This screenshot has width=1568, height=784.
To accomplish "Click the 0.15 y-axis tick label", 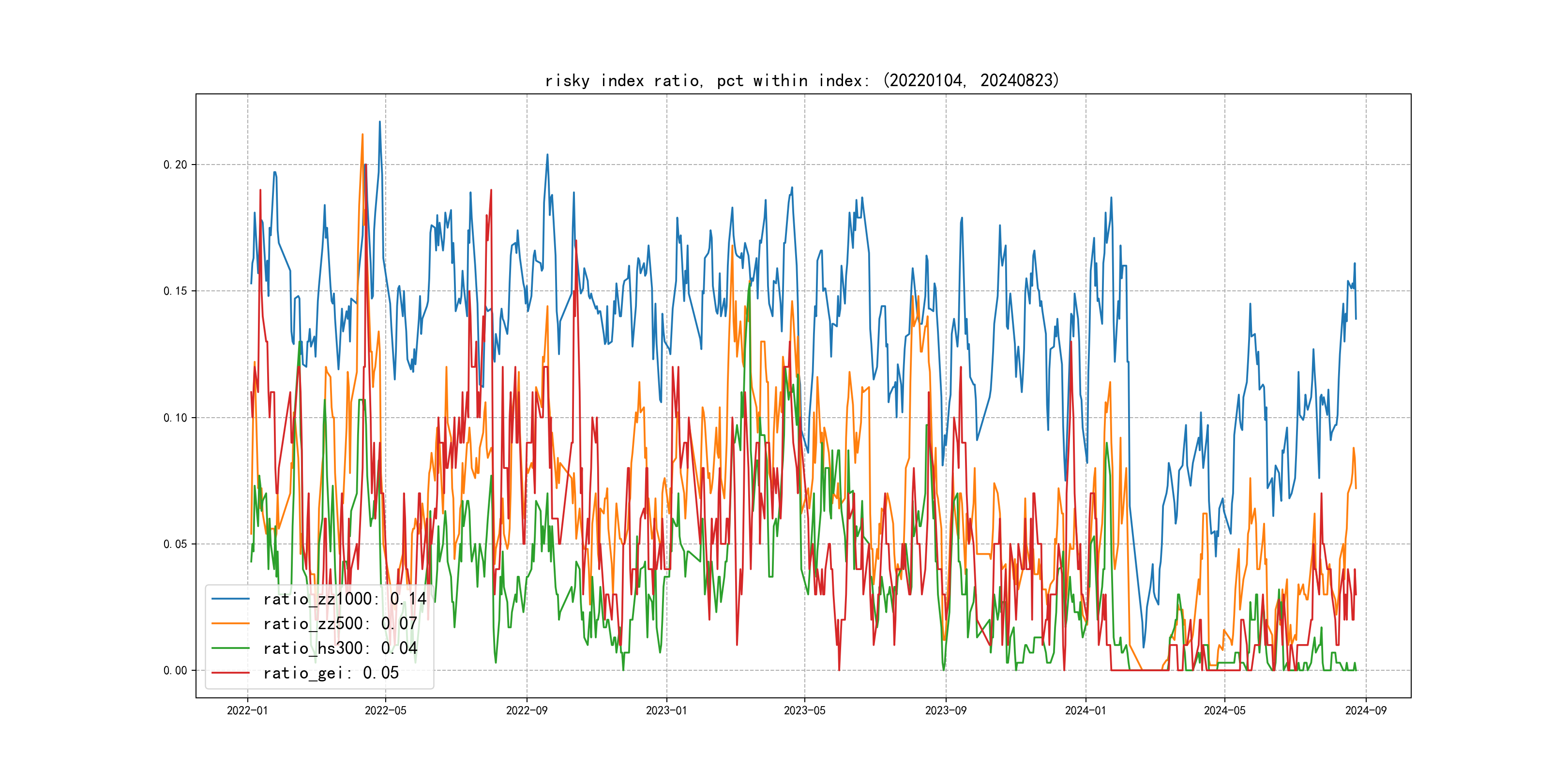I will pyautogui.click(x=175, y=291).
